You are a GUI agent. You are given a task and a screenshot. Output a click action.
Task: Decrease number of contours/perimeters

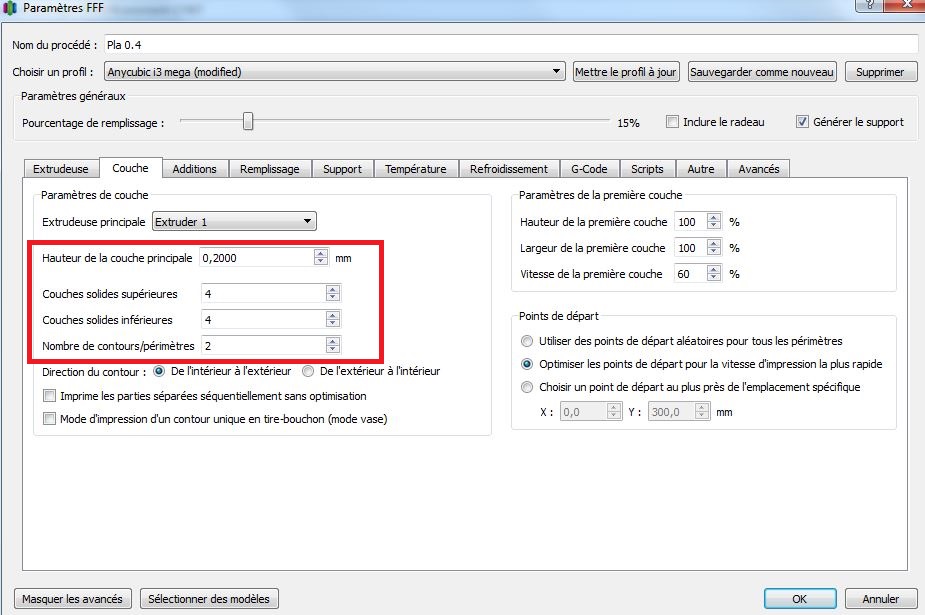pyautogui.click(x=333, y=349)
